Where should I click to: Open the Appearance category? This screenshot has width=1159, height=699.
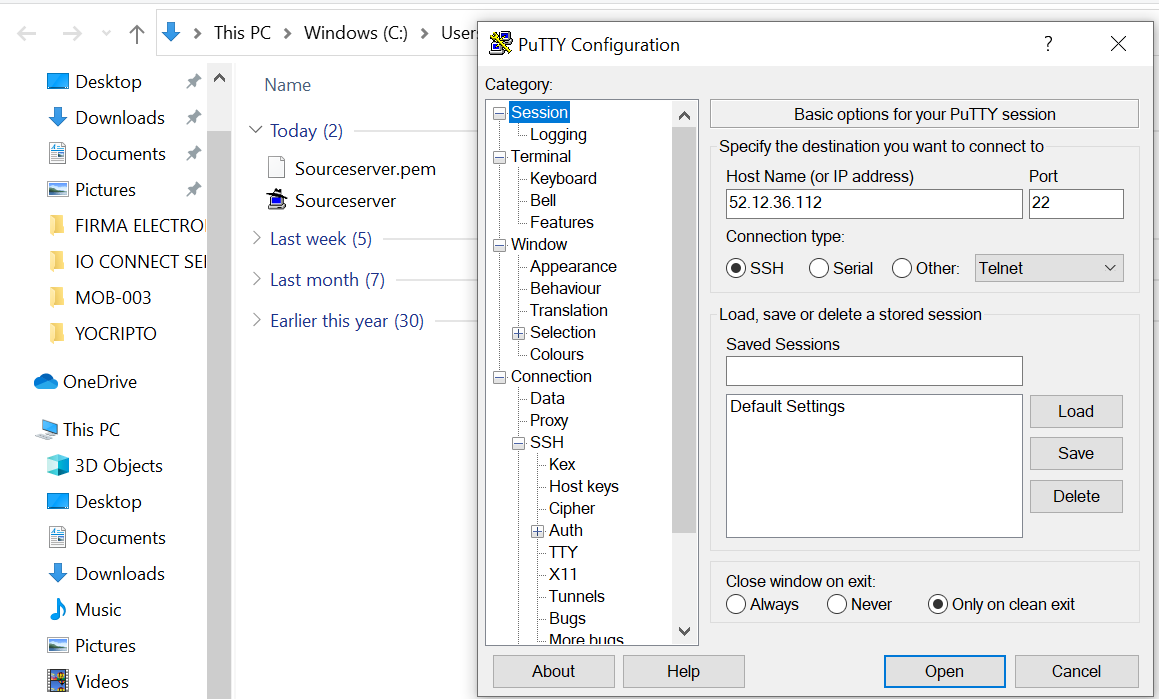pyautogui.click(x=573, y=266)
